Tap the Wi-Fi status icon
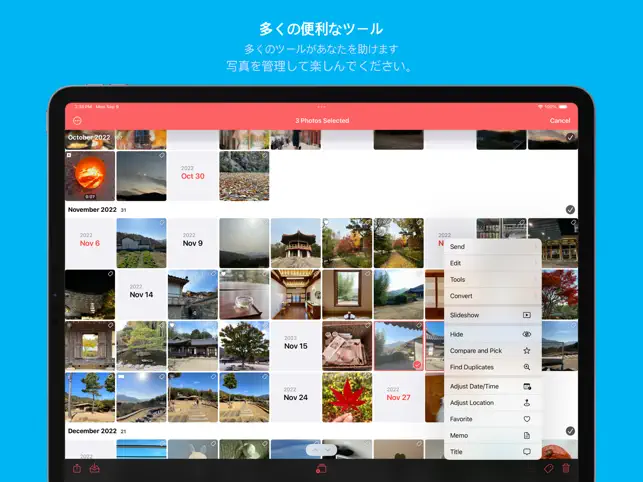 click(x=540, y=107)
